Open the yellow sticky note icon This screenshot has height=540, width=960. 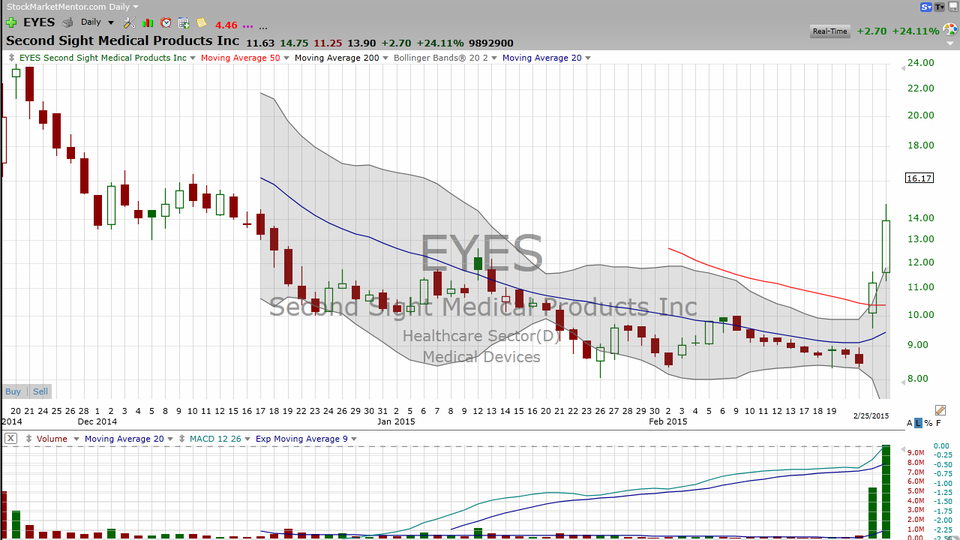point(201,23)
